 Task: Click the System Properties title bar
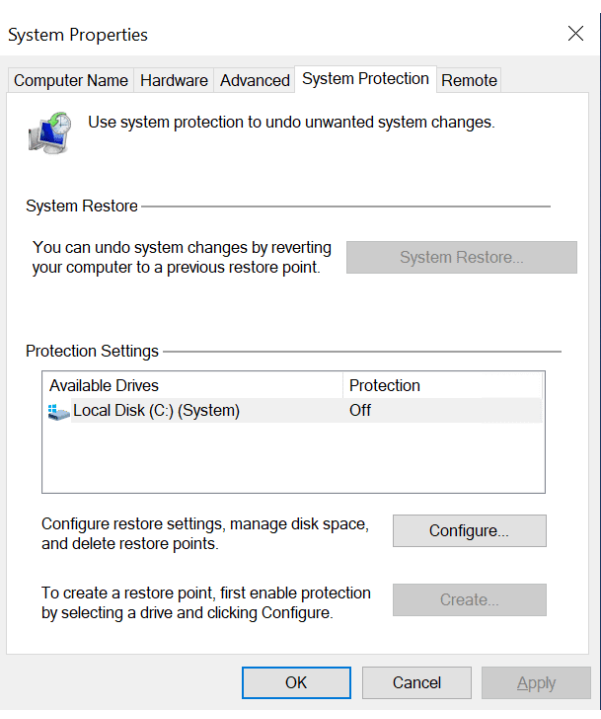point(250,34)
